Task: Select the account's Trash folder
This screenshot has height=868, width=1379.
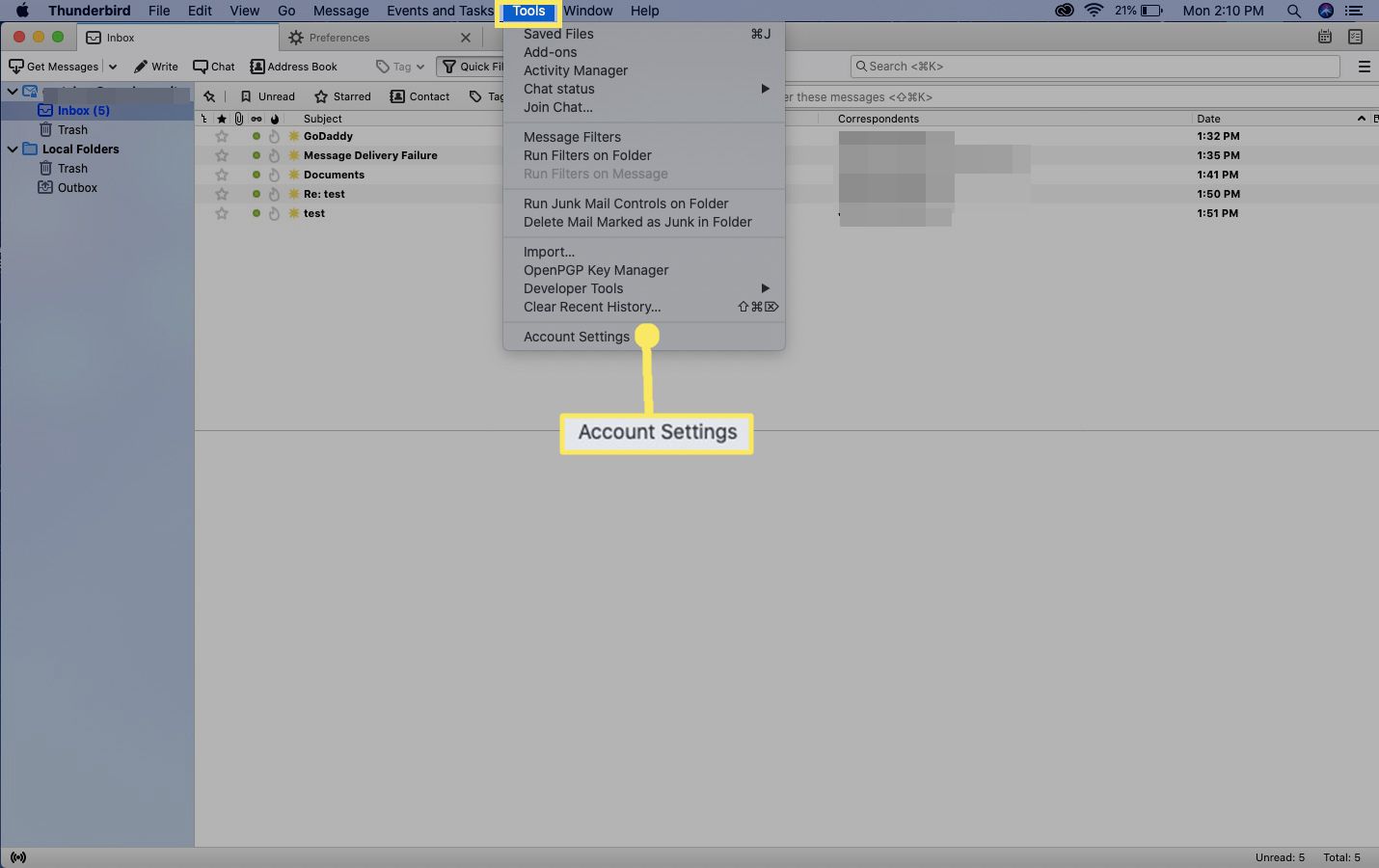Action: [x=72, y=130]
